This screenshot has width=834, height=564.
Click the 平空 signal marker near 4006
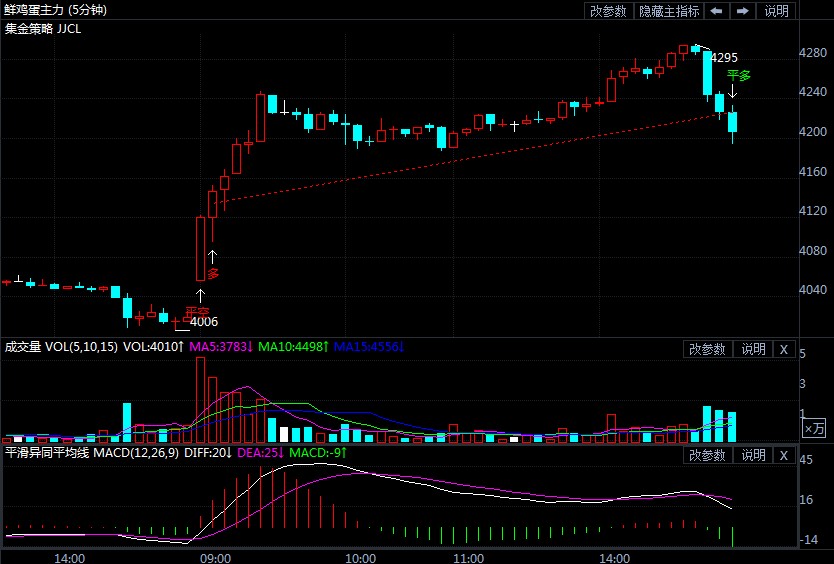pyautogui.click(x=197, y=312)
